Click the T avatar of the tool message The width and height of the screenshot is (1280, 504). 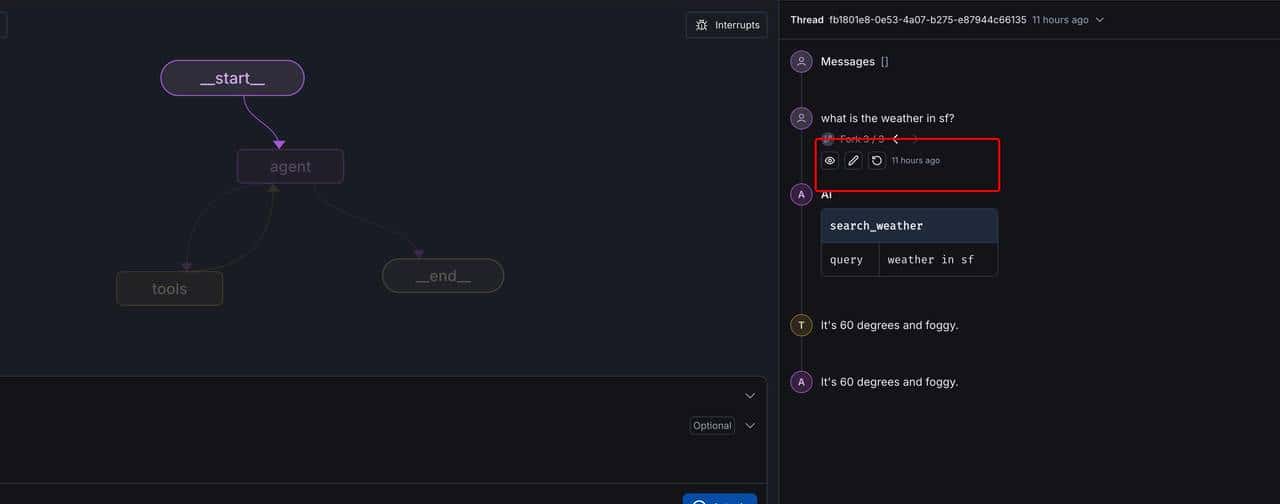point(801,325)
